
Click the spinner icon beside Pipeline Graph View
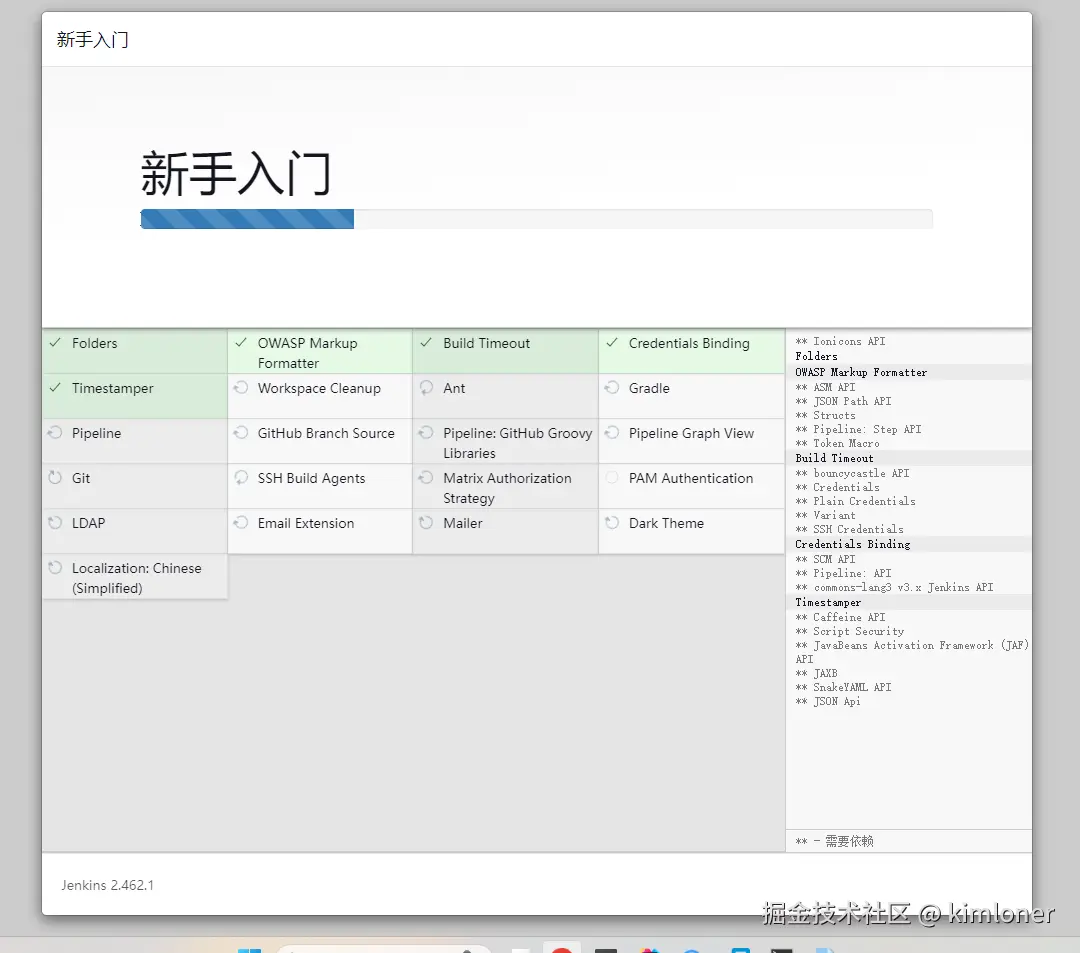click(x=612, y=432)
